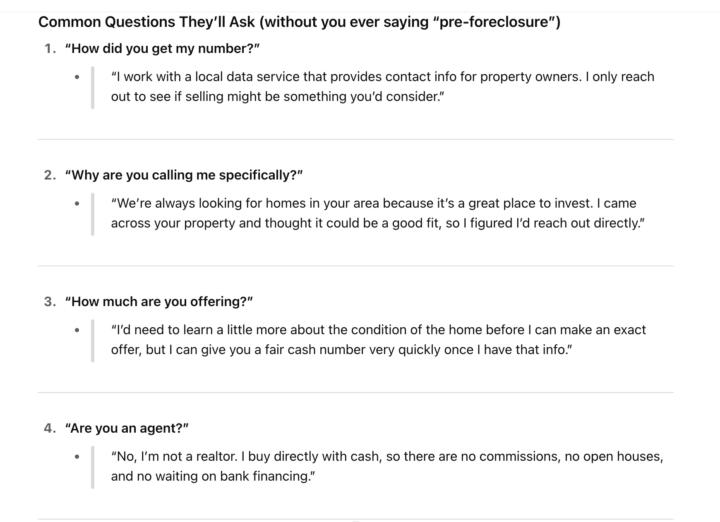Click the answer mentioning a local data service

point(382,86)
